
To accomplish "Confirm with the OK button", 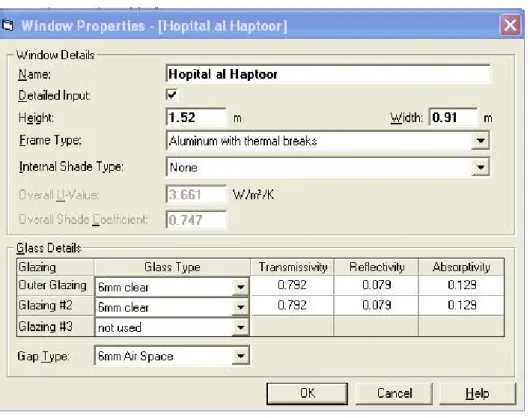I will point(307,393).
